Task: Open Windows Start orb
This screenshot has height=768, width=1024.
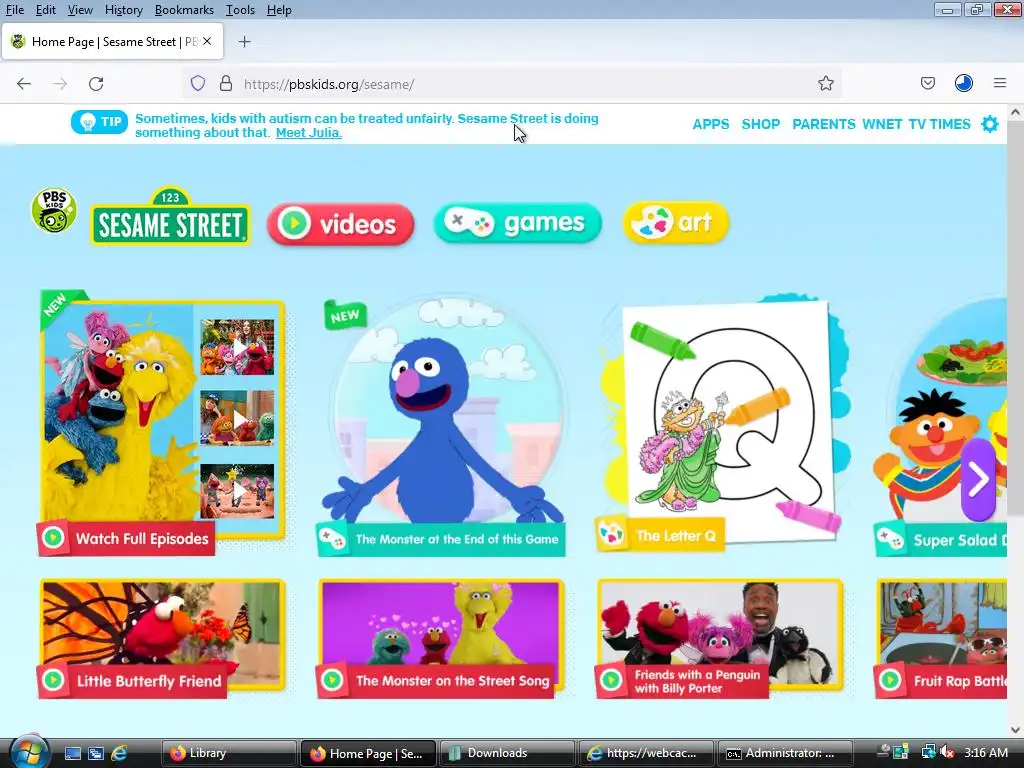Action: [28, 752]
